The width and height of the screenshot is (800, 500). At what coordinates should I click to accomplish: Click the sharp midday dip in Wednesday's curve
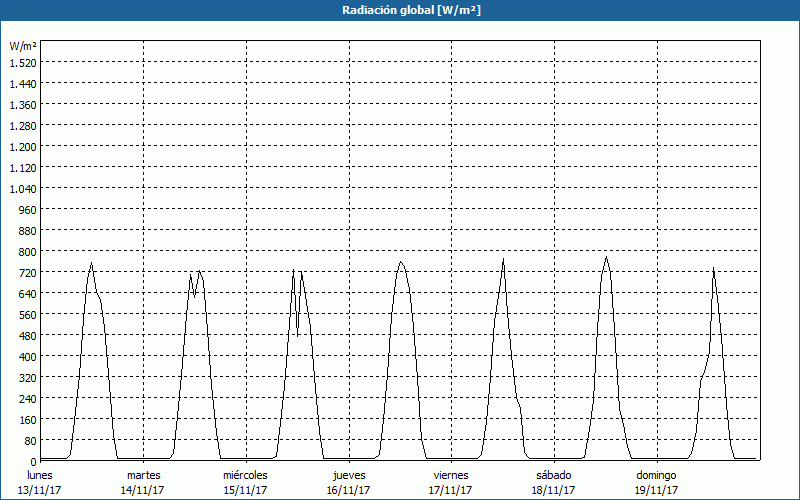coord(297,334)
